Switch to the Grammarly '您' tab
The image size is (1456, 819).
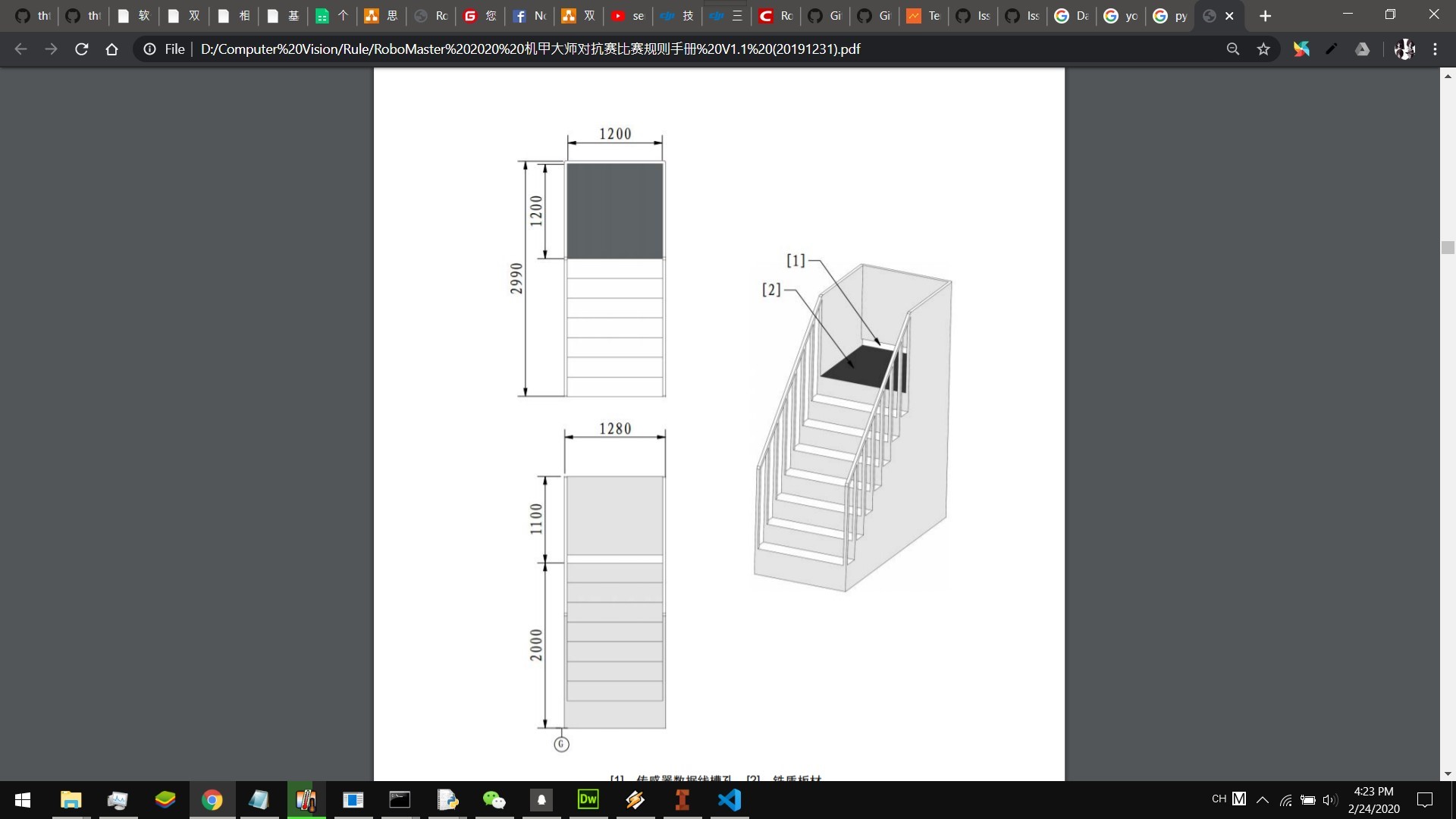click(480, 16)
